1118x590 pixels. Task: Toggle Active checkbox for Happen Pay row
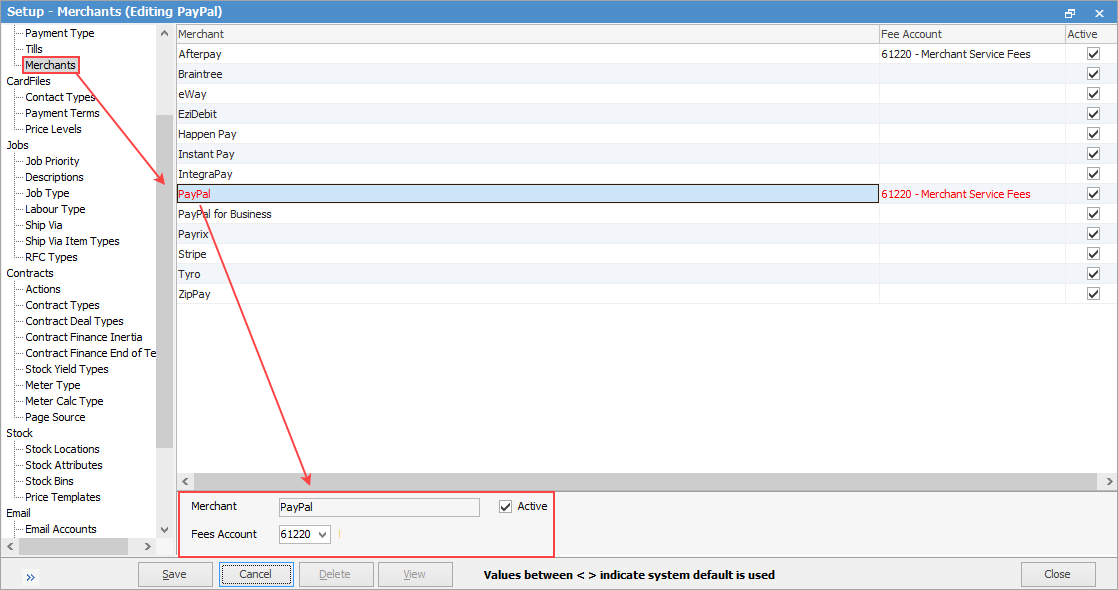1093,133
